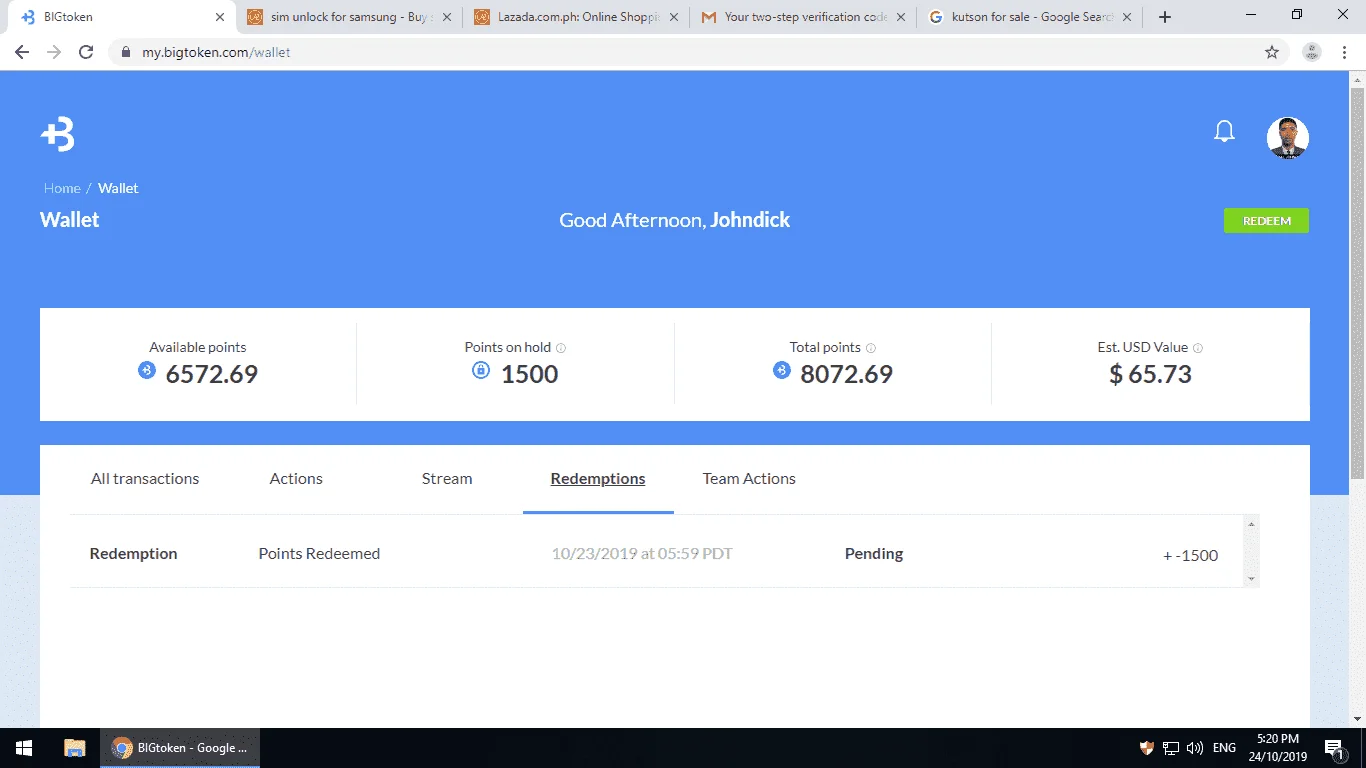Open File Explorer from the taskbar
Screen dimensions: 1366x768
tap(75, 748)
